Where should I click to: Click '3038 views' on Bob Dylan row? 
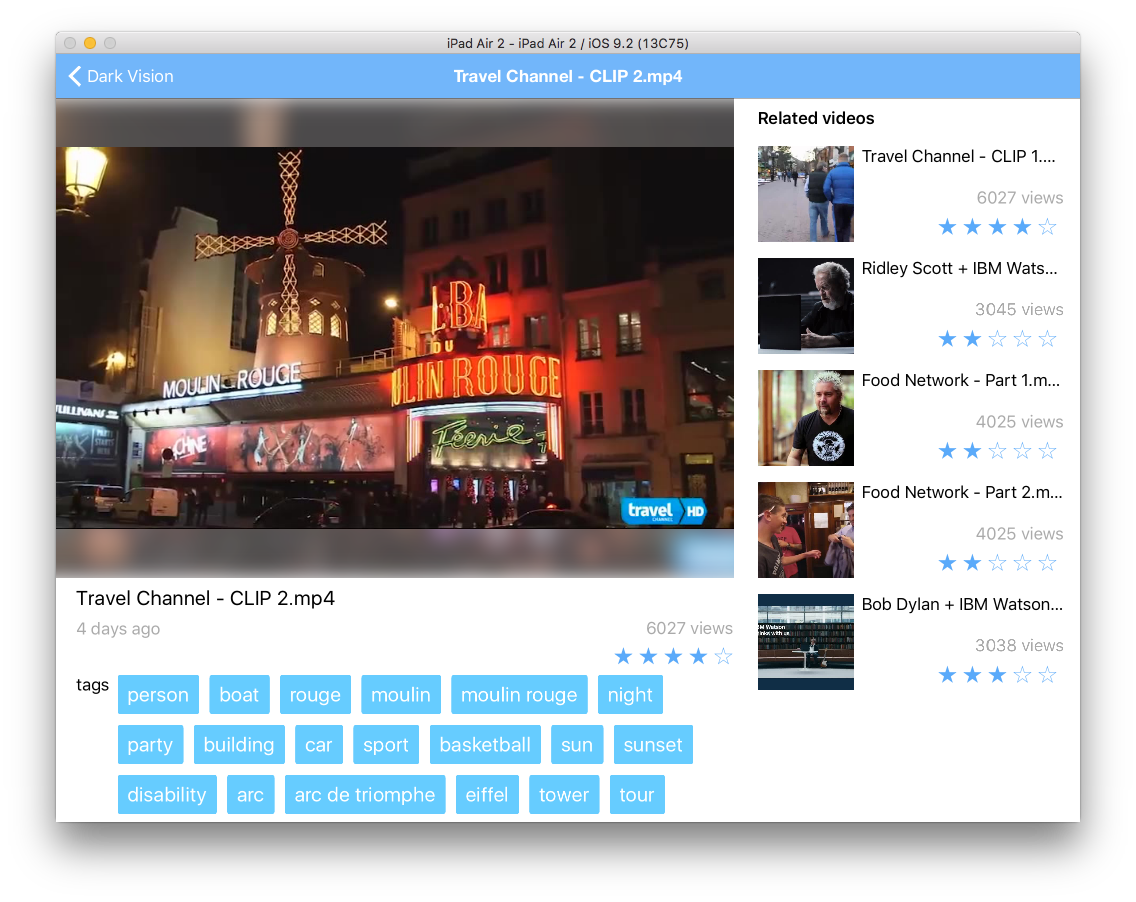click(x=1019, y=646)
